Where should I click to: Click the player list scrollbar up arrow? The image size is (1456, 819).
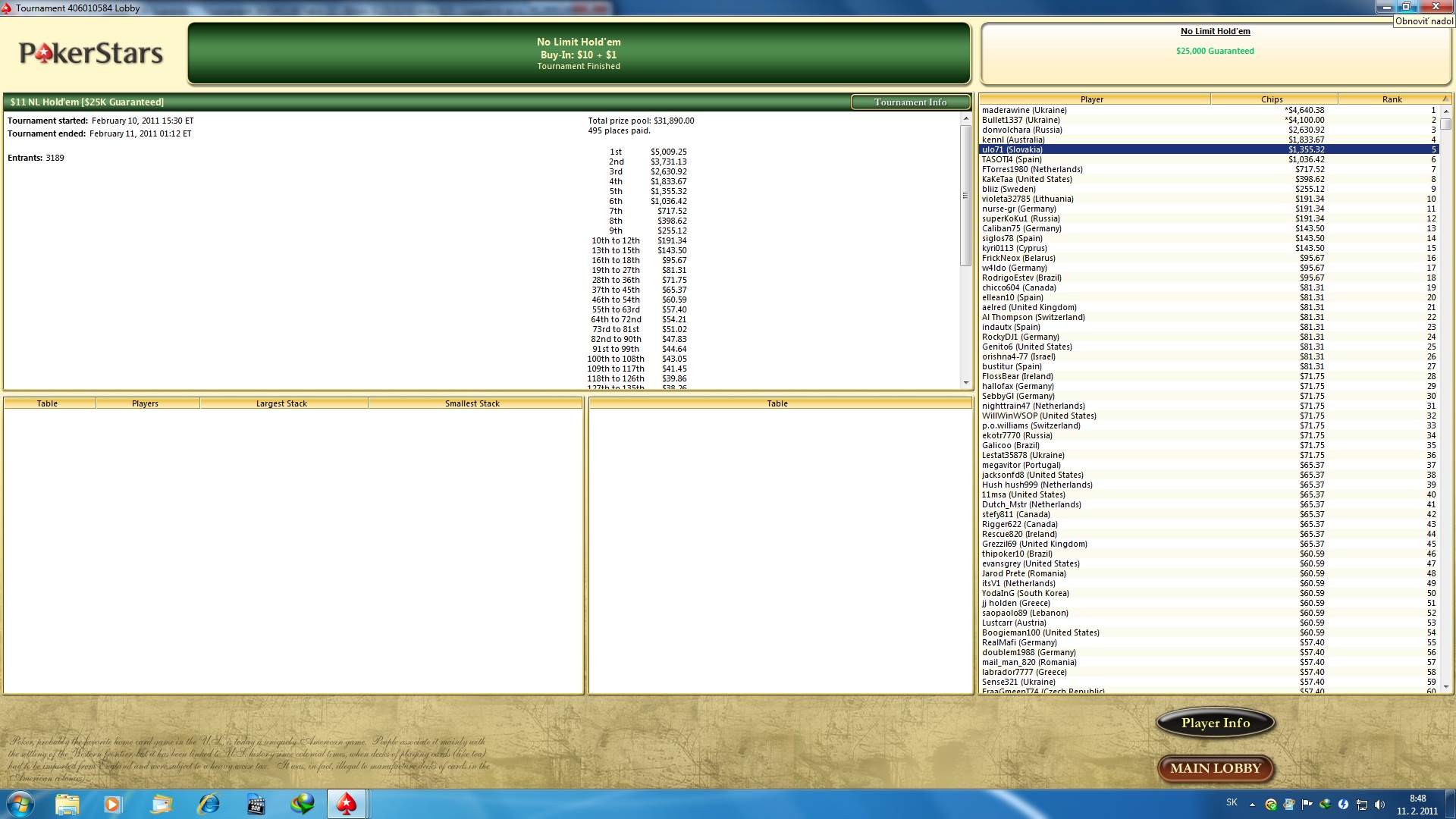1445,111
